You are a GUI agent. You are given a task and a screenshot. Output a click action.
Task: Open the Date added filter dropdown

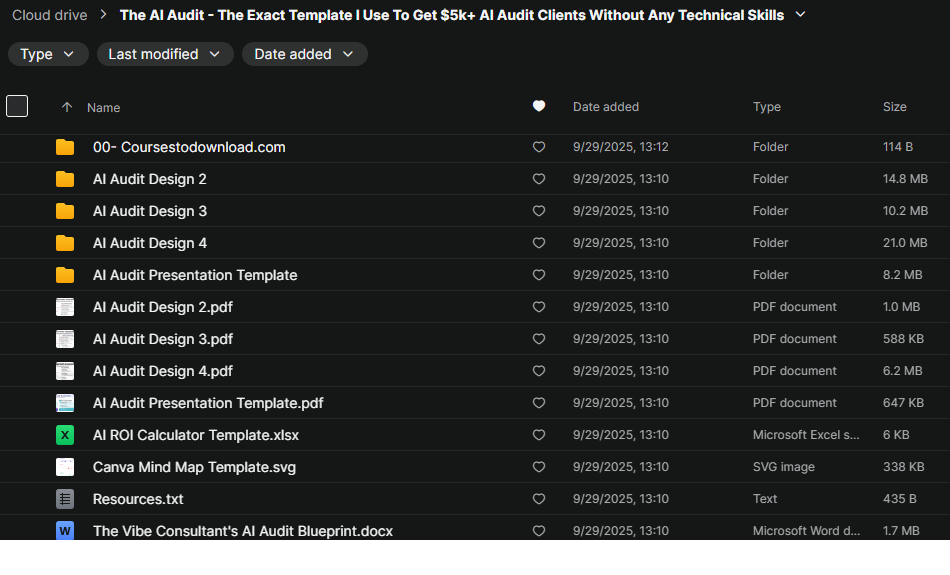tap(304, 54)
